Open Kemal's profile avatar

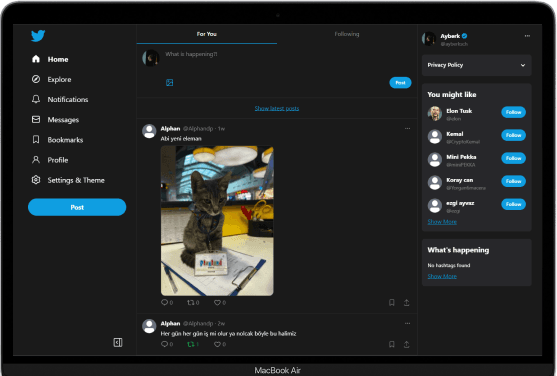pyautogui.click(x=434, y=136)
